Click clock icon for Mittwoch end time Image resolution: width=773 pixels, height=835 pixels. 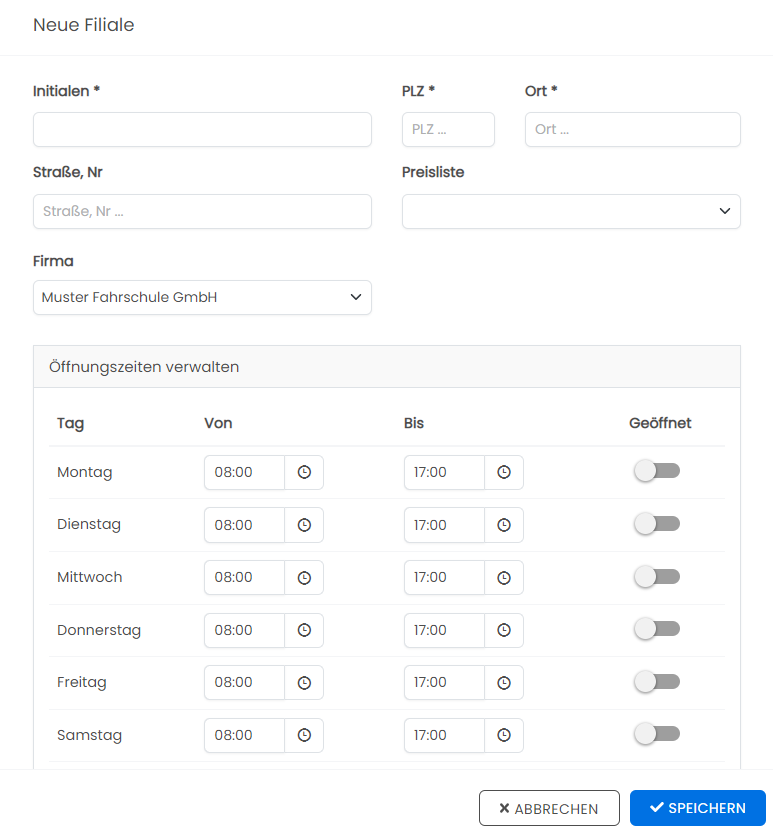click(504, 578)
